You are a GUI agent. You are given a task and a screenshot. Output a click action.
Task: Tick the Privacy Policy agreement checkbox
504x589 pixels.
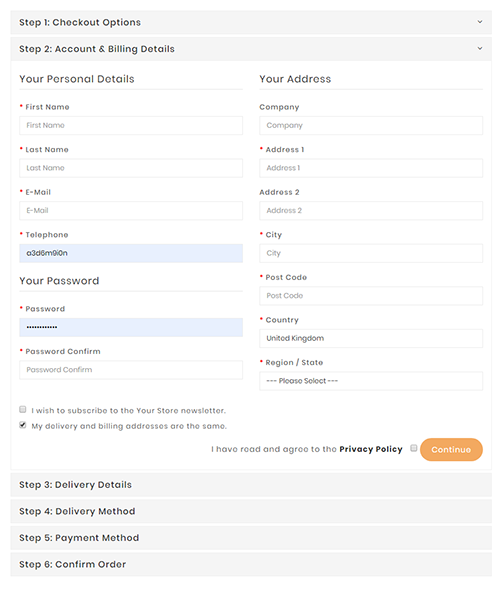pos(413,448)
